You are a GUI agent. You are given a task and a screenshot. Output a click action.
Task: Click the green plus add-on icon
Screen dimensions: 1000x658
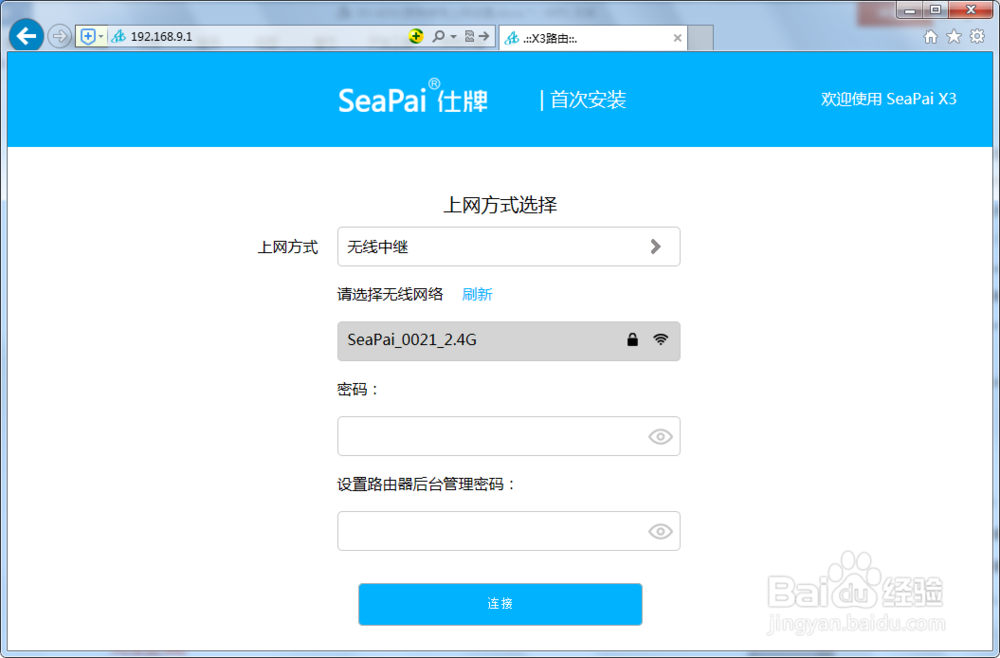coord(416,36)
